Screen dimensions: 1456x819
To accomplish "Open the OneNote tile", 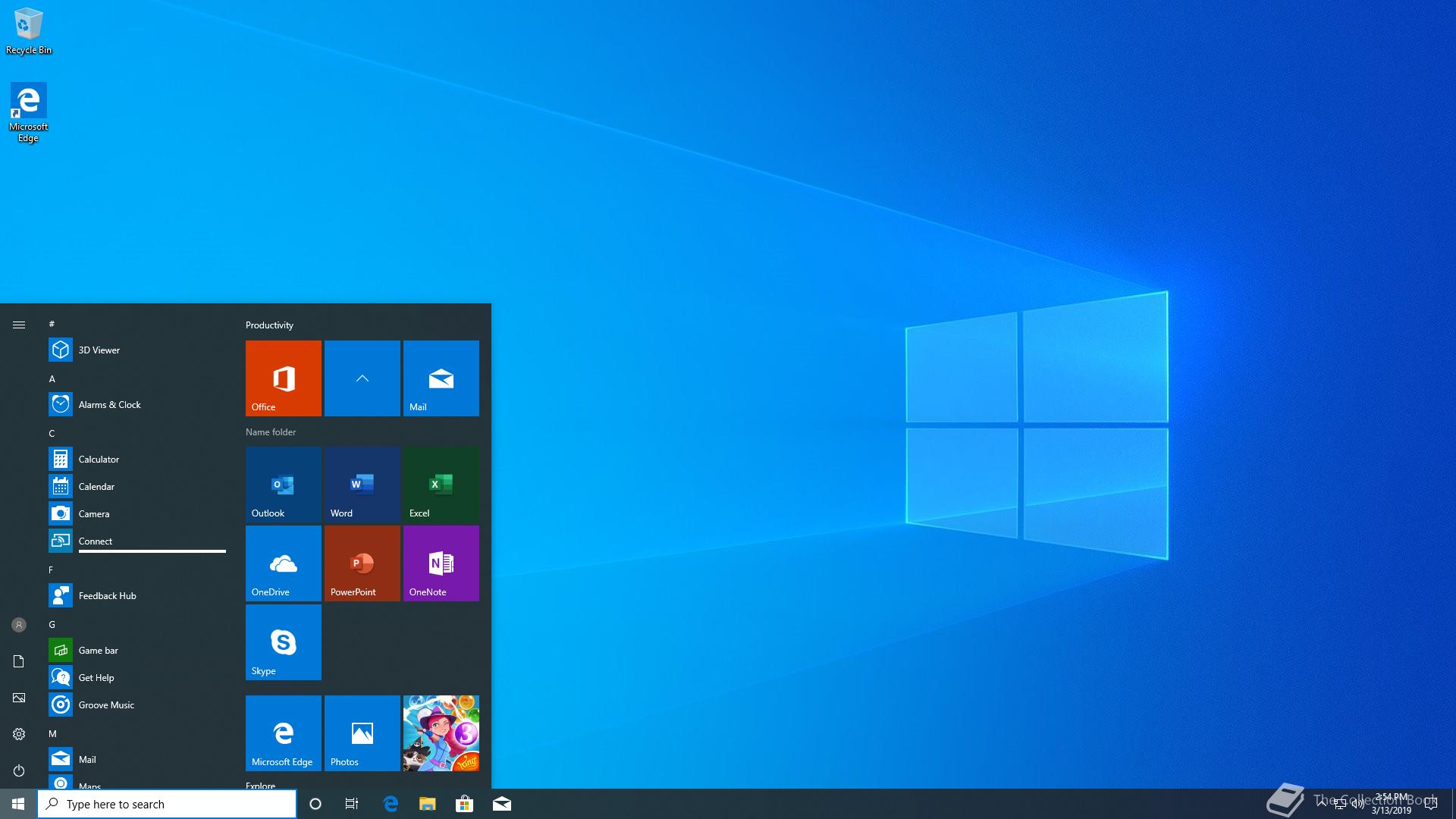I will pos(441,563).
